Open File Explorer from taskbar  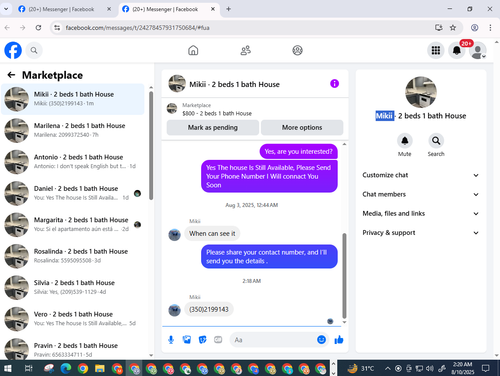(x=100, y=368)
